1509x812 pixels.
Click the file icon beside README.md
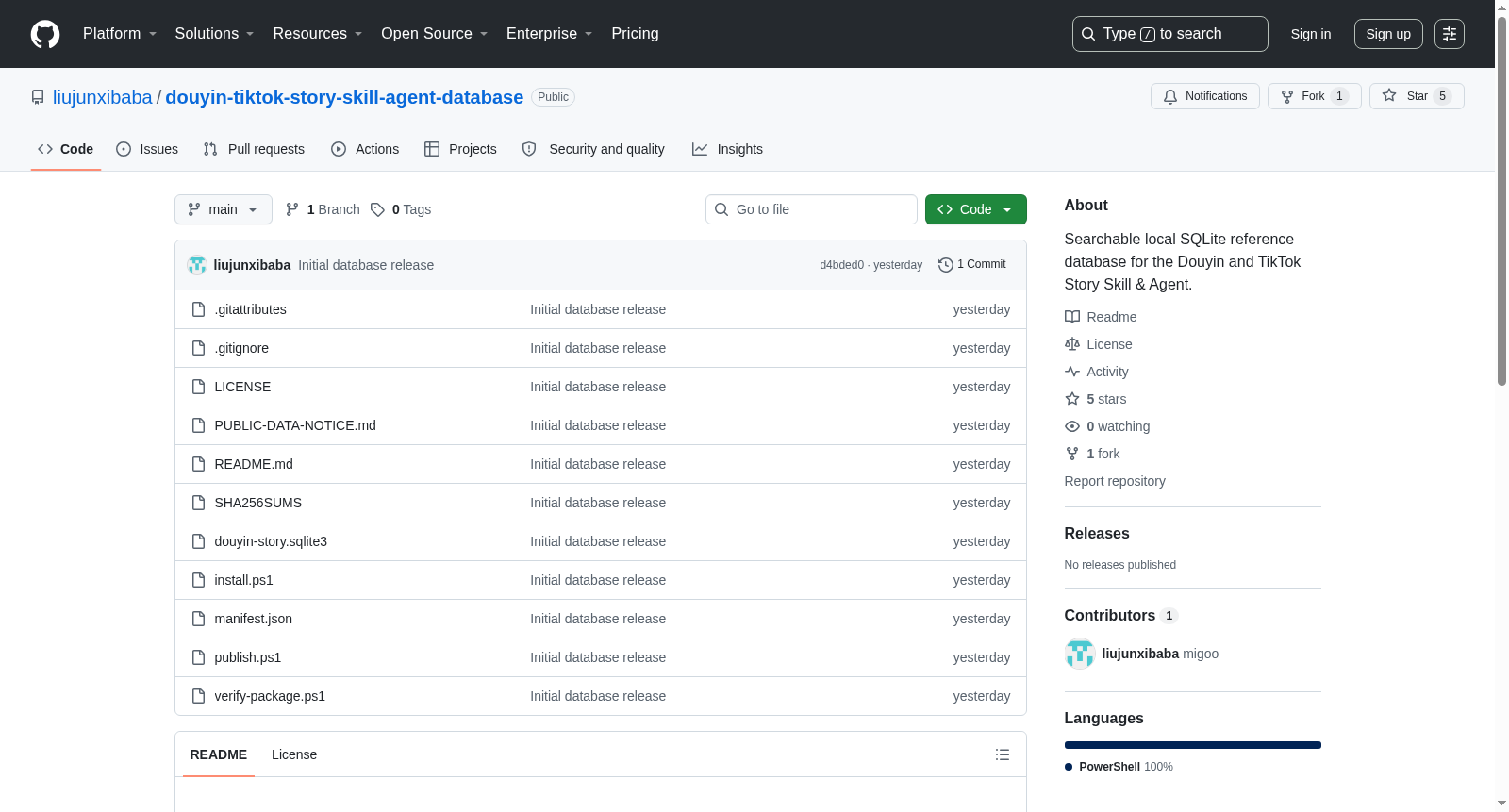pos(198,464)
